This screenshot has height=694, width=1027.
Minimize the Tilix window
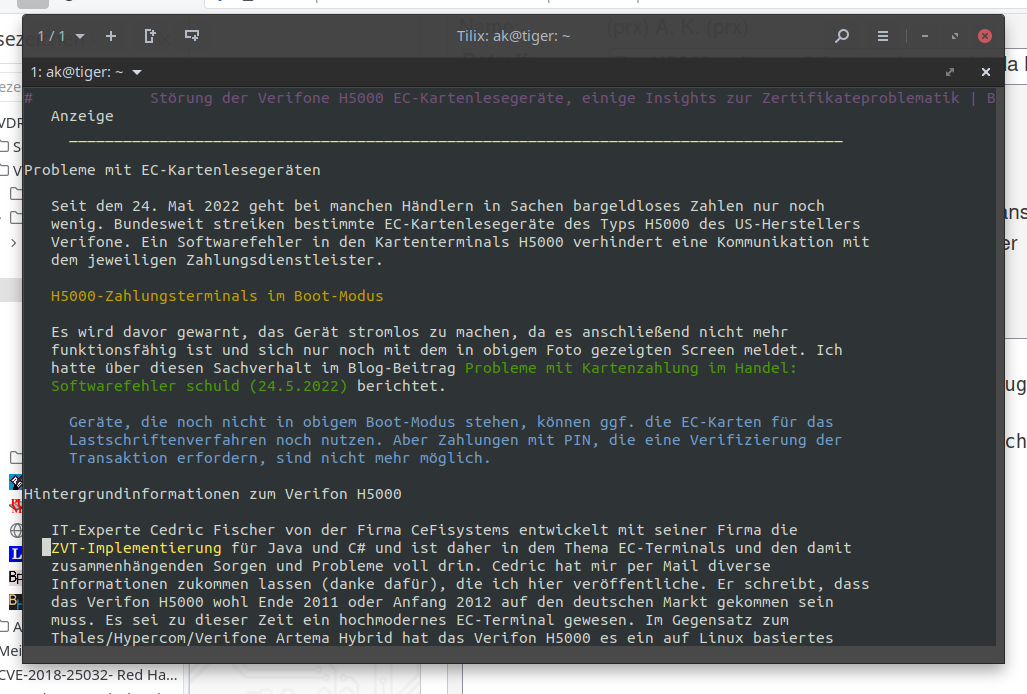tap(925, 36)
